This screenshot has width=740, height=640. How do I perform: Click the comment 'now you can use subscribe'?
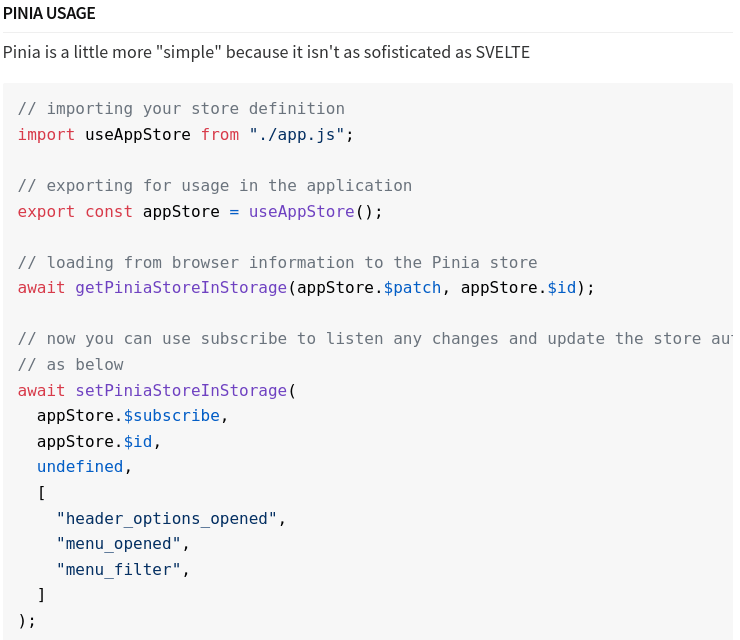coord(375,339)
